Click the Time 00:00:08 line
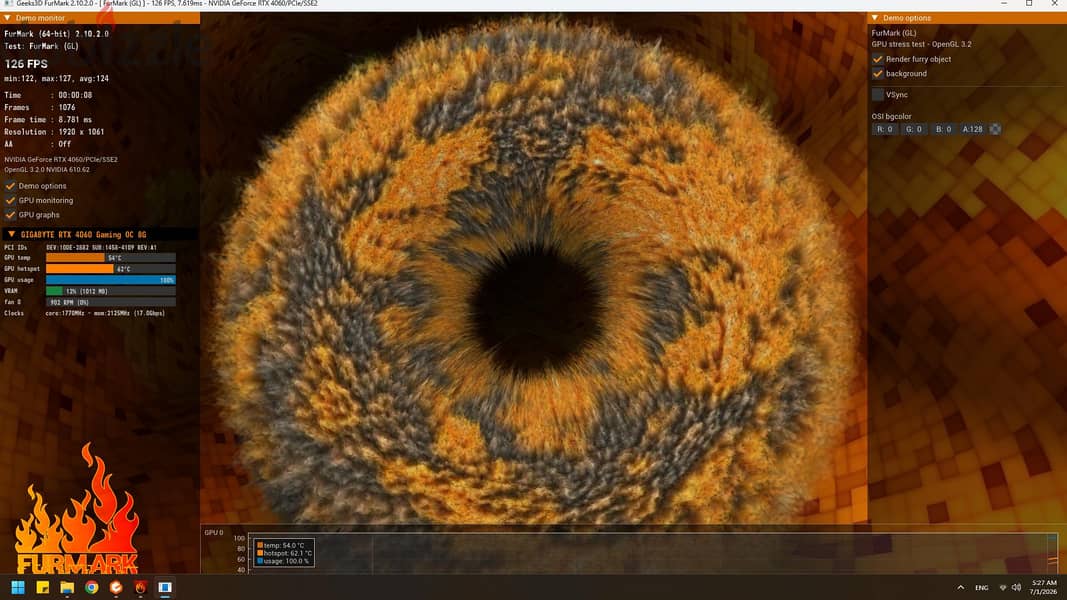1067x600 pixels. [48, 95]
